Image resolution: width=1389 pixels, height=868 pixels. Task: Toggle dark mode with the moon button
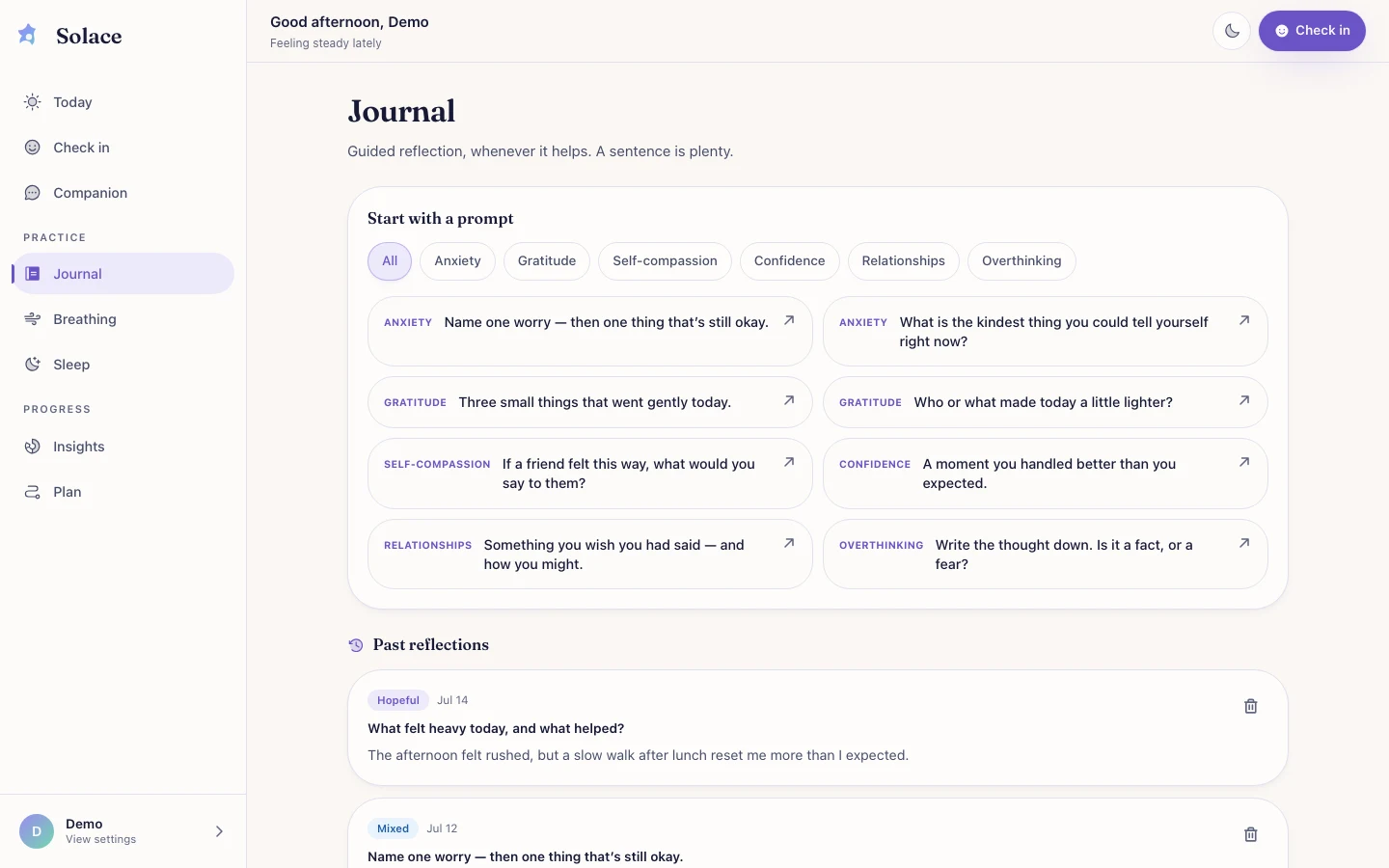click(1232, 31)
